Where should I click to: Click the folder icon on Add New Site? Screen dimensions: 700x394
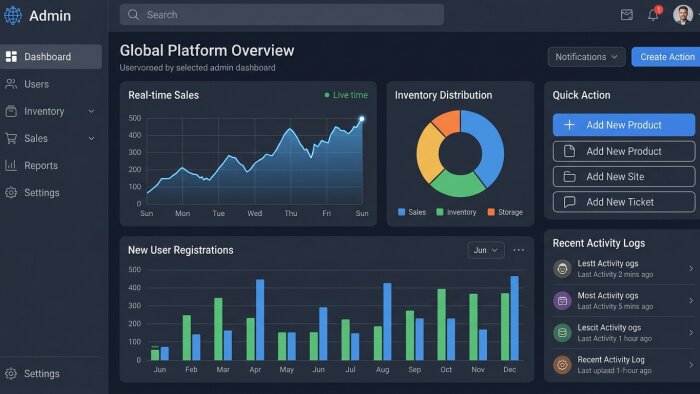pyautogui.click(x=569, y=177)
